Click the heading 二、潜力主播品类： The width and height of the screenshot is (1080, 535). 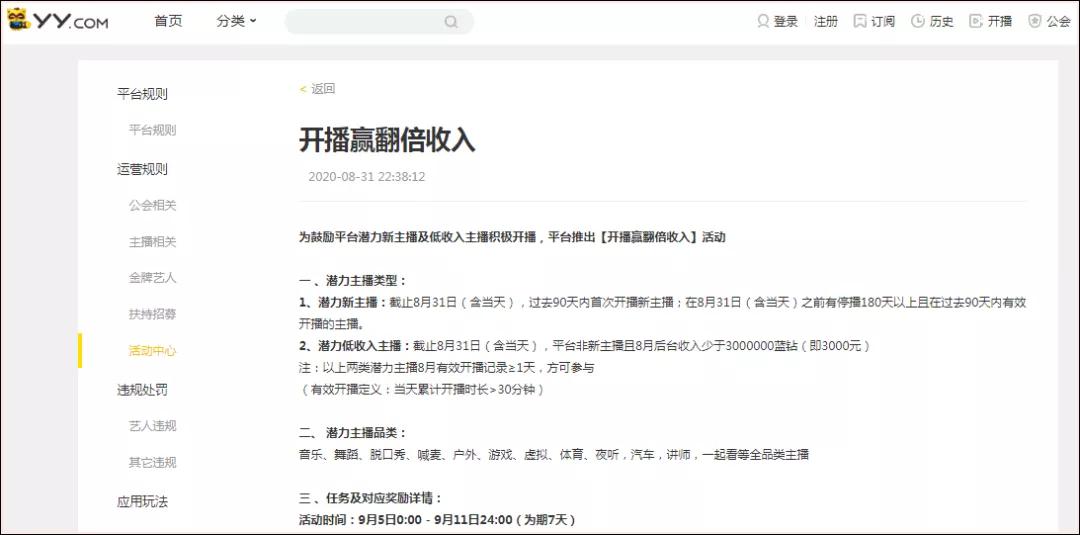pyautogui.click(x=353, y=433)
